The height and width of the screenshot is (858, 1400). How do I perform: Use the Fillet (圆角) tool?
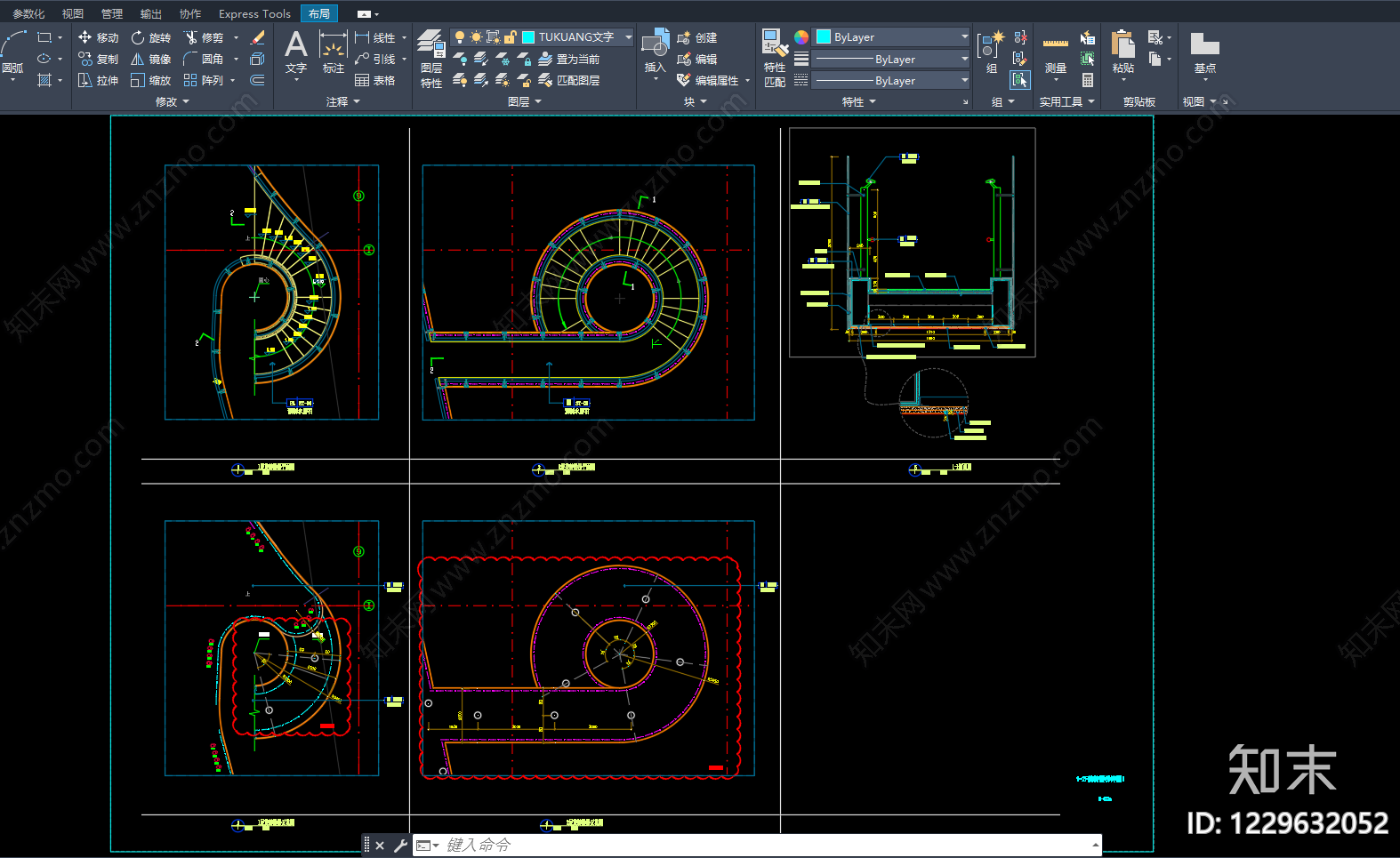pos(203,59)
